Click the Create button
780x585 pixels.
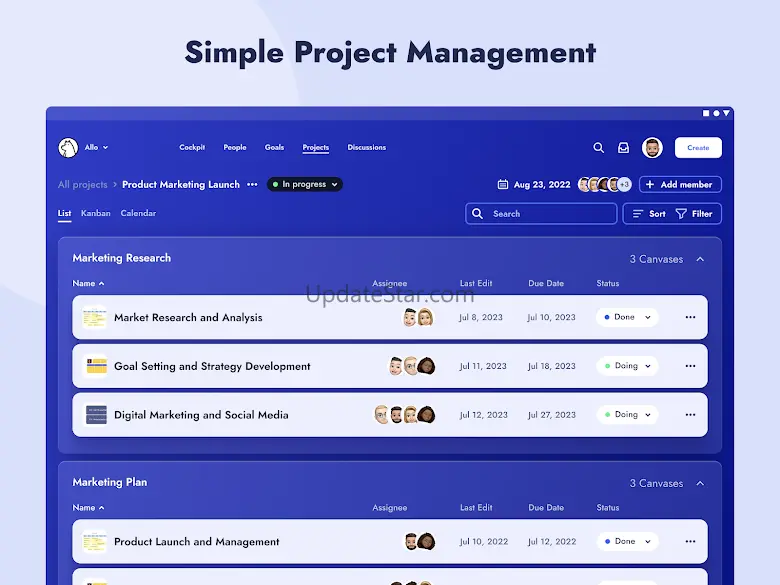click(698, 148)
